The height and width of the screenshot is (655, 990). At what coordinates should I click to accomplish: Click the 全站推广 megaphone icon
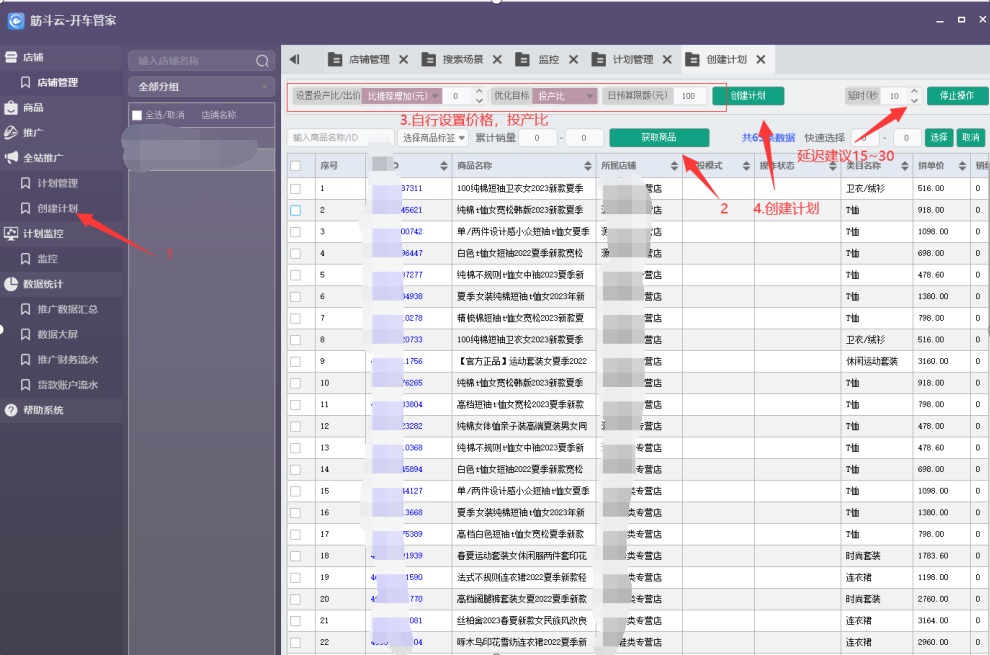[x=11, y=158]
